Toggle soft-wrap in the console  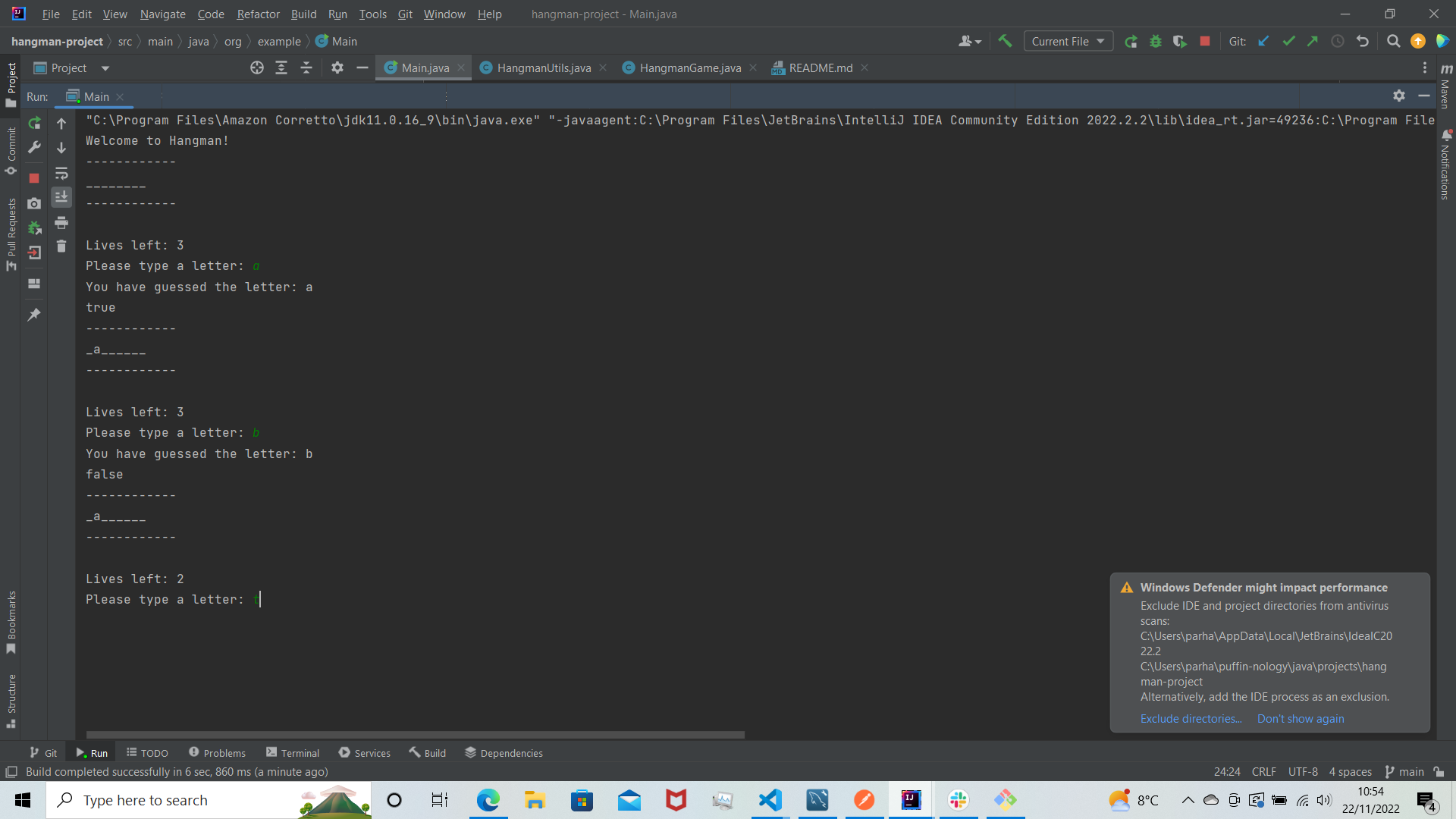(x=61, y=174)
